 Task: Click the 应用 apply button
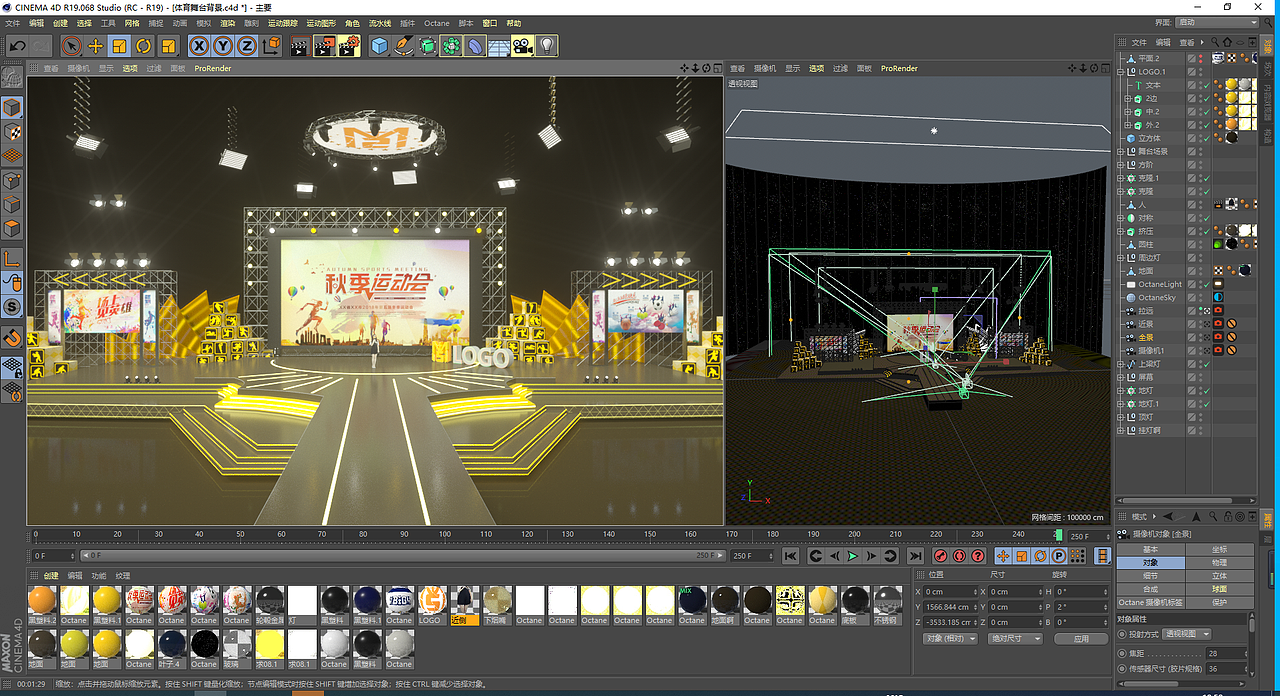pos(1081,638)
